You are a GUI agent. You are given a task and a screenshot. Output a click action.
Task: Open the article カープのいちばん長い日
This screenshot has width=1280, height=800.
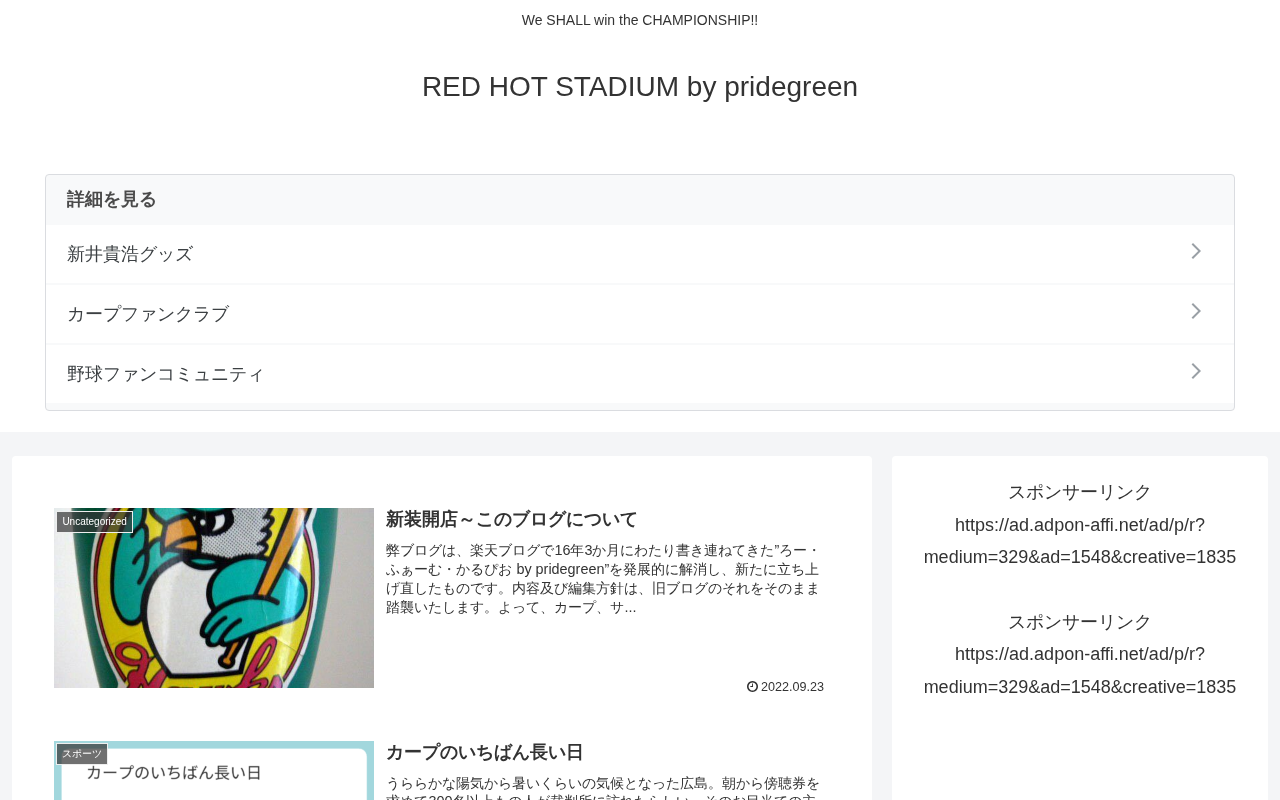(x=484, y=752)
